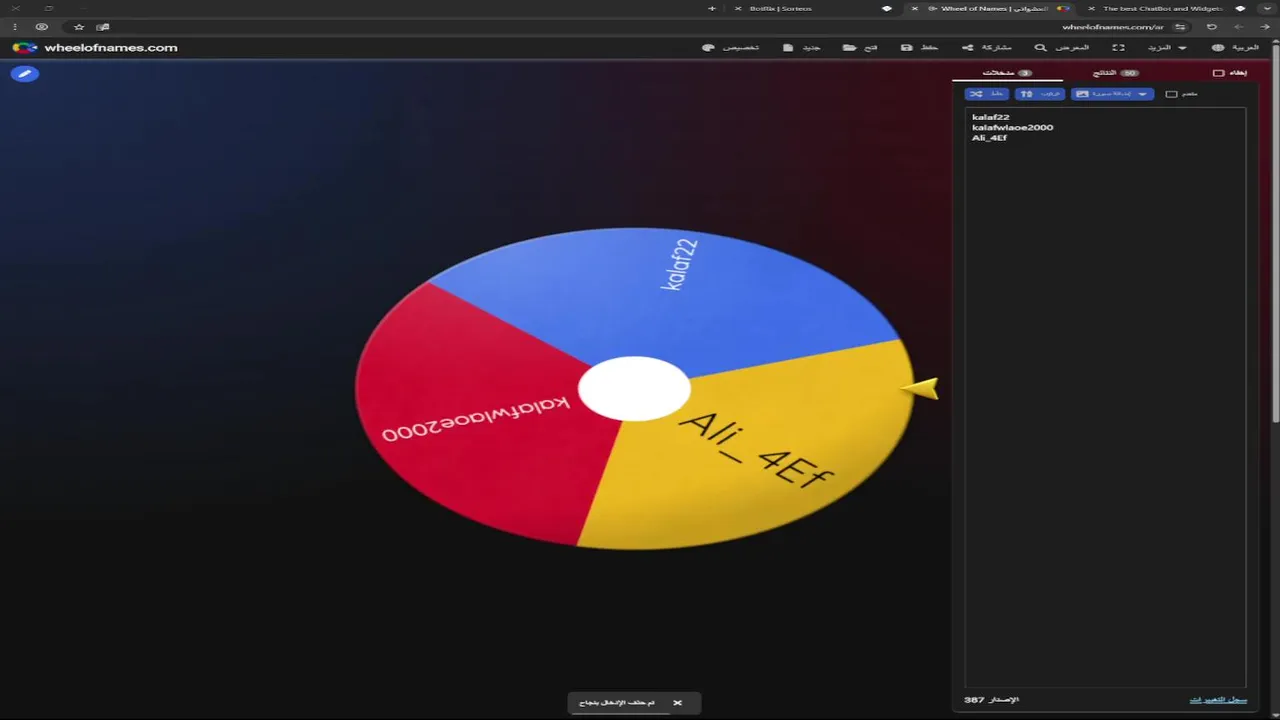Expand the Add image dropdown
This screenshot has height=720, width=1280.
click(1112, 94)
